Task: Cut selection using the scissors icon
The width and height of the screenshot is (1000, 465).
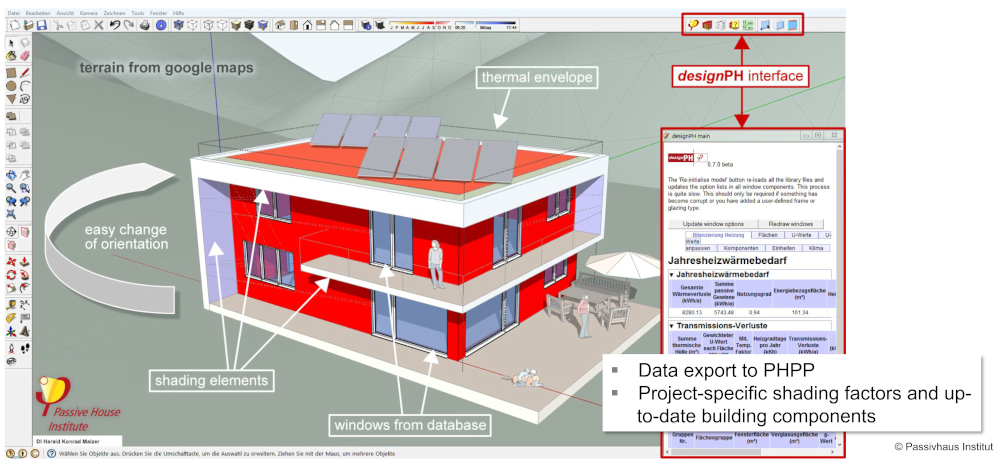Action: click(x=59, y=26)
